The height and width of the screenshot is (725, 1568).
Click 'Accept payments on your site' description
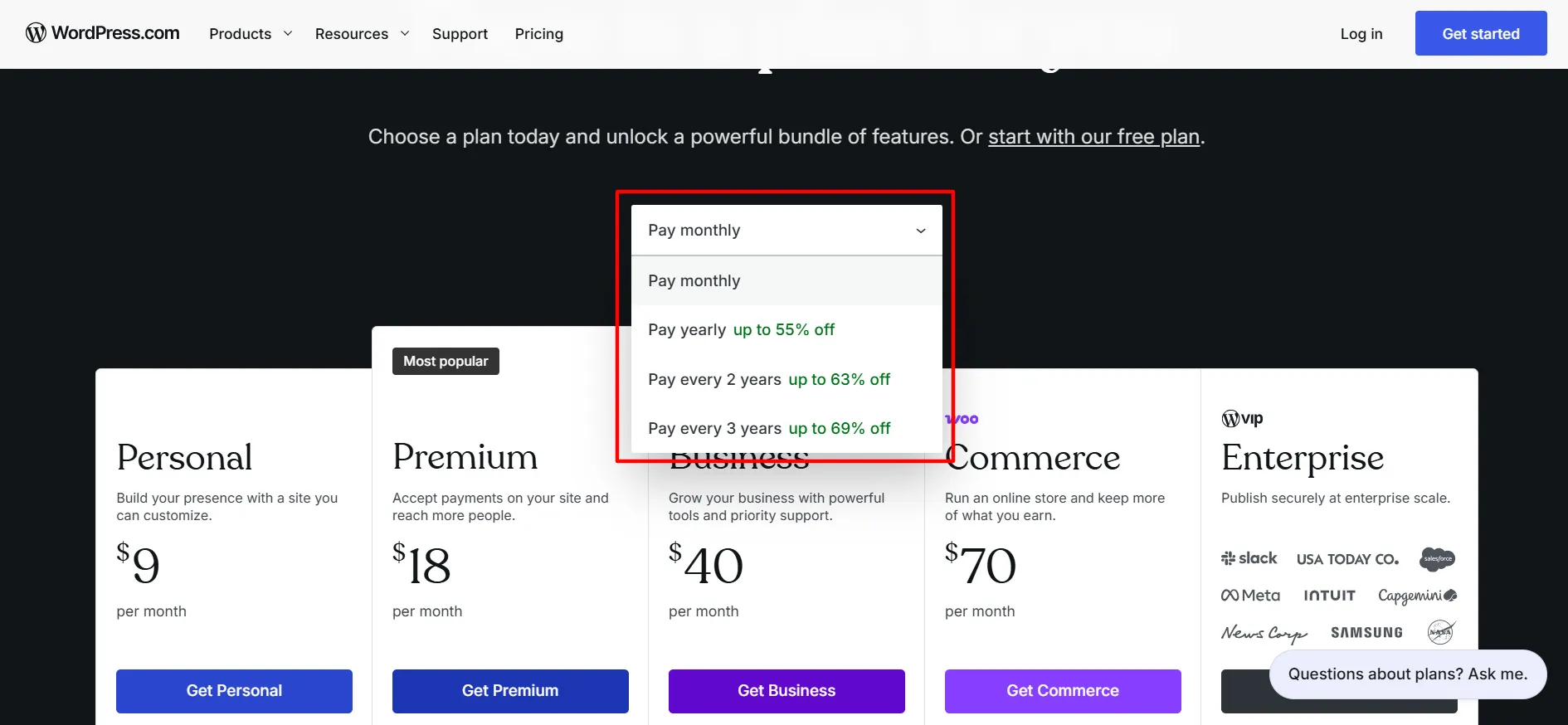tap(500, 507)
